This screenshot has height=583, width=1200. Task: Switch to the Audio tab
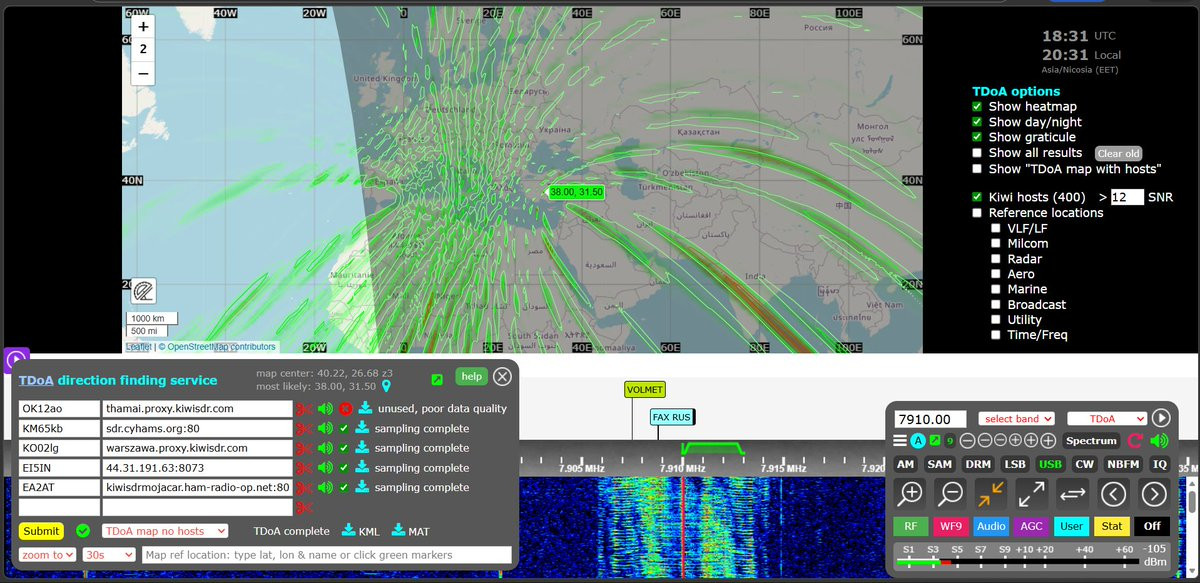point(991,525)
